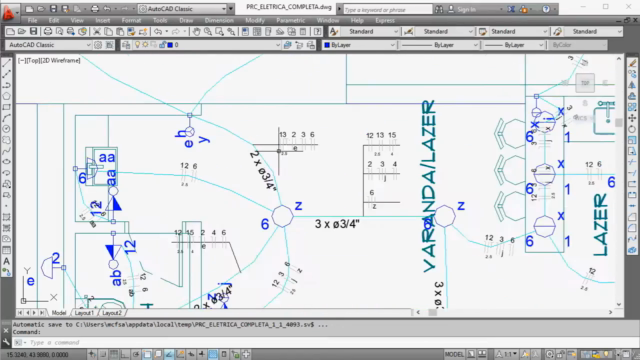Open the Table Style icon
The width and height of the screenshot is (640, 360).
[x=483, y=31]
